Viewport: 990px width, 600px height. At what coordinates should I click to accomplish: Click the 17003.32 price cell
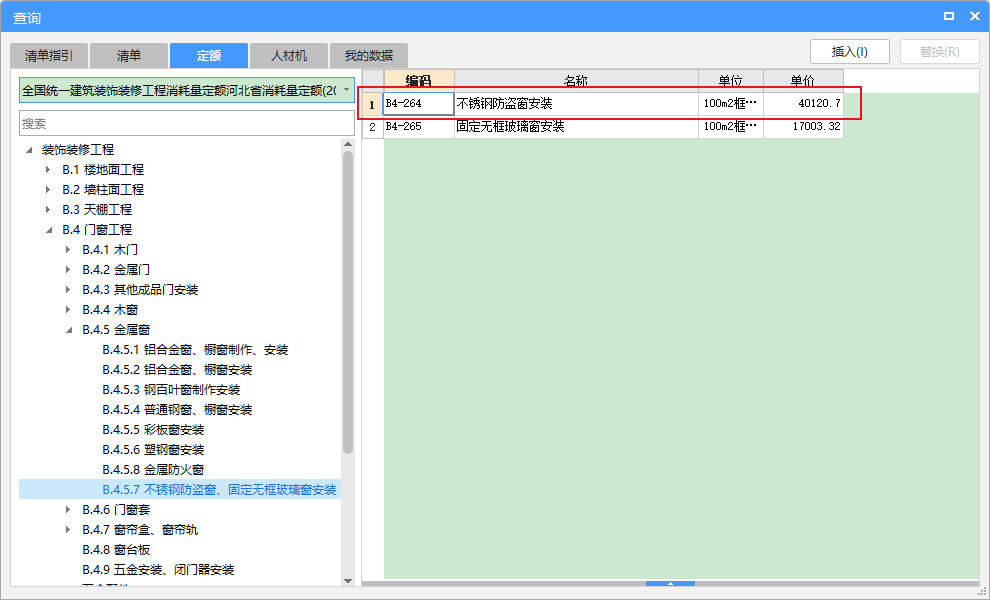point(803,127)
